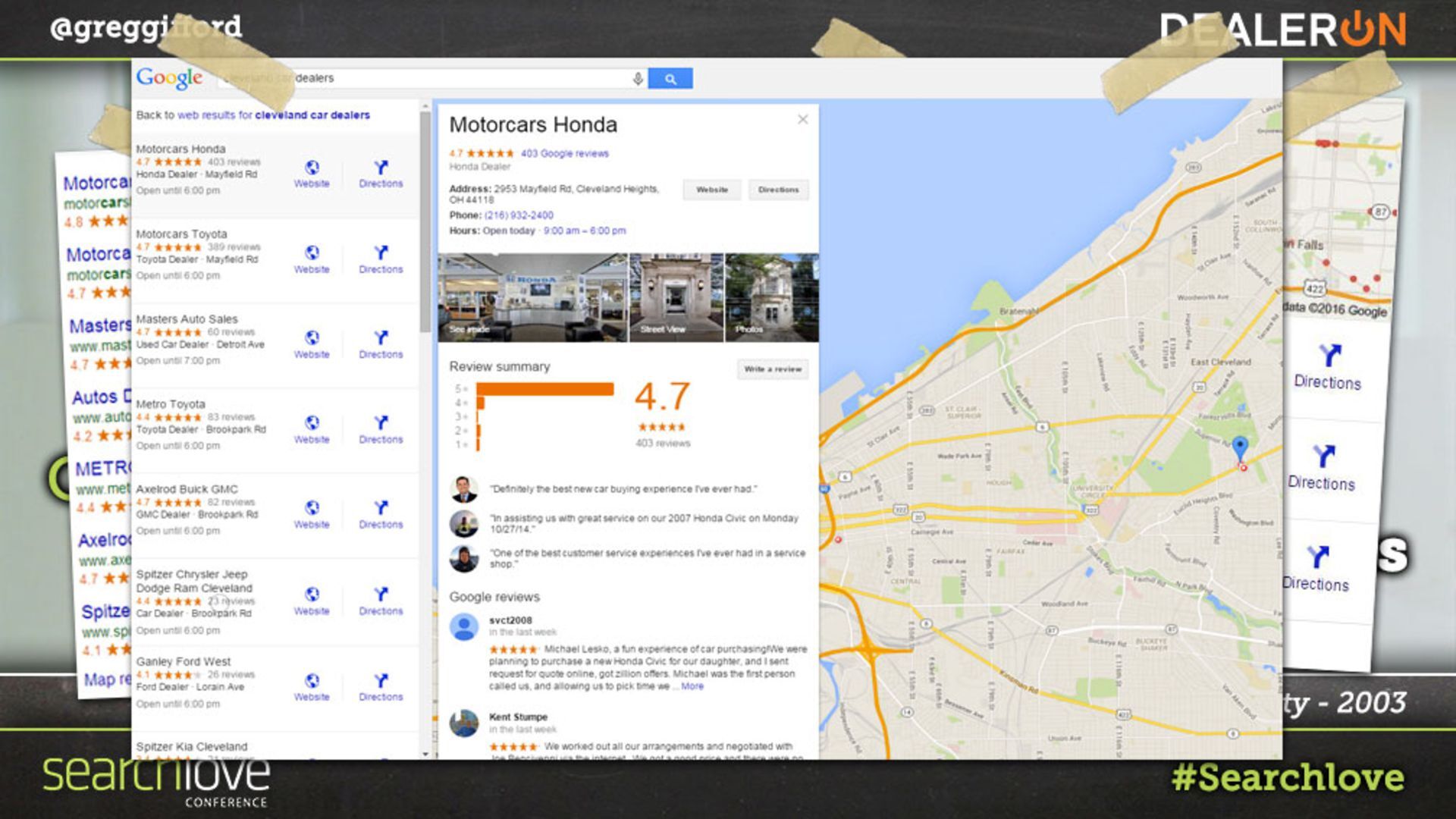Click Kent Stumpe reviewer avatar
This screenshot has height=819, width=1456.
464,723
